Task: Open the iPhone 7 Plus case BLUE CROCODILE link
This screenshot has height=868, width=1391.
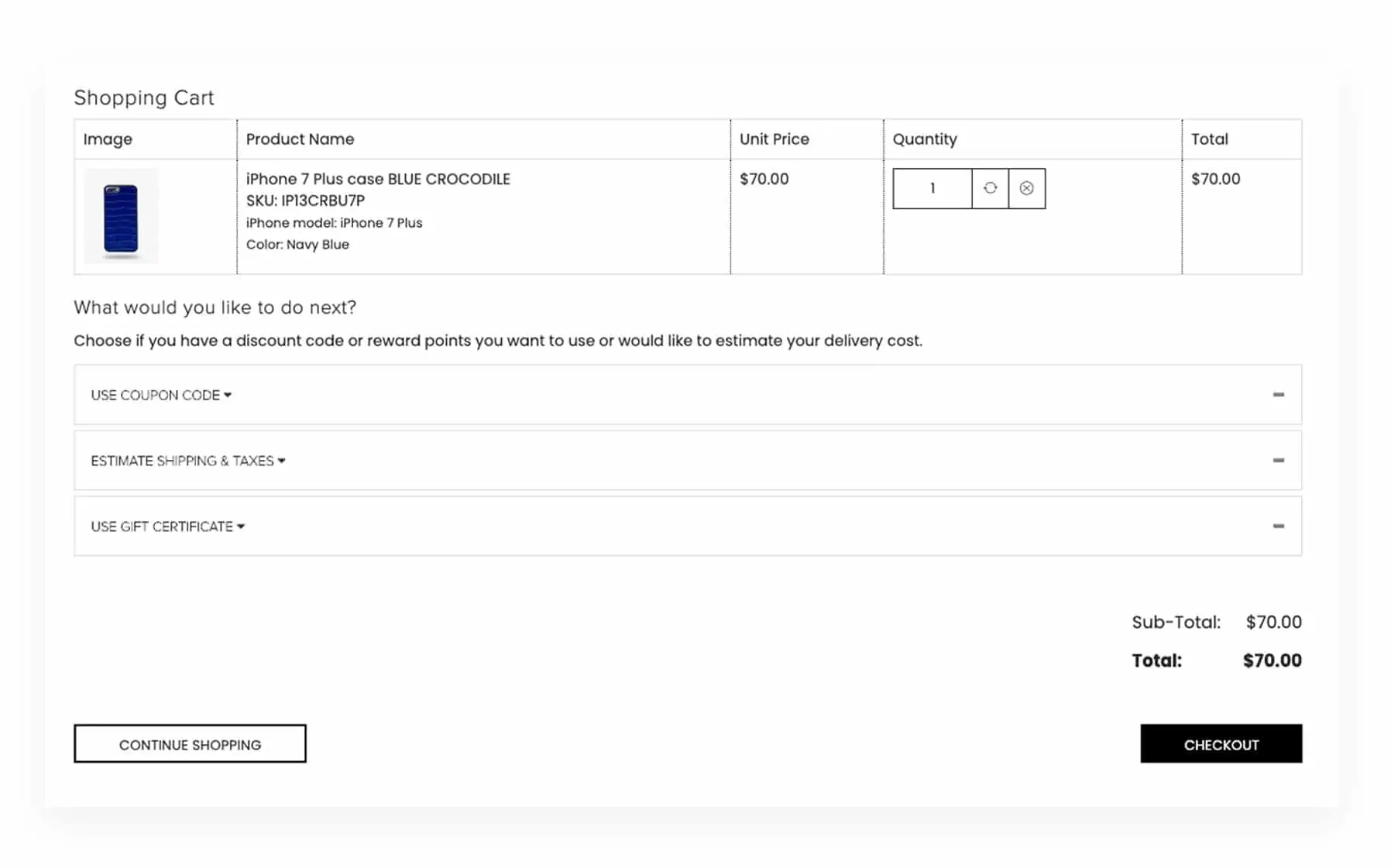Action: tap(378, 179)
